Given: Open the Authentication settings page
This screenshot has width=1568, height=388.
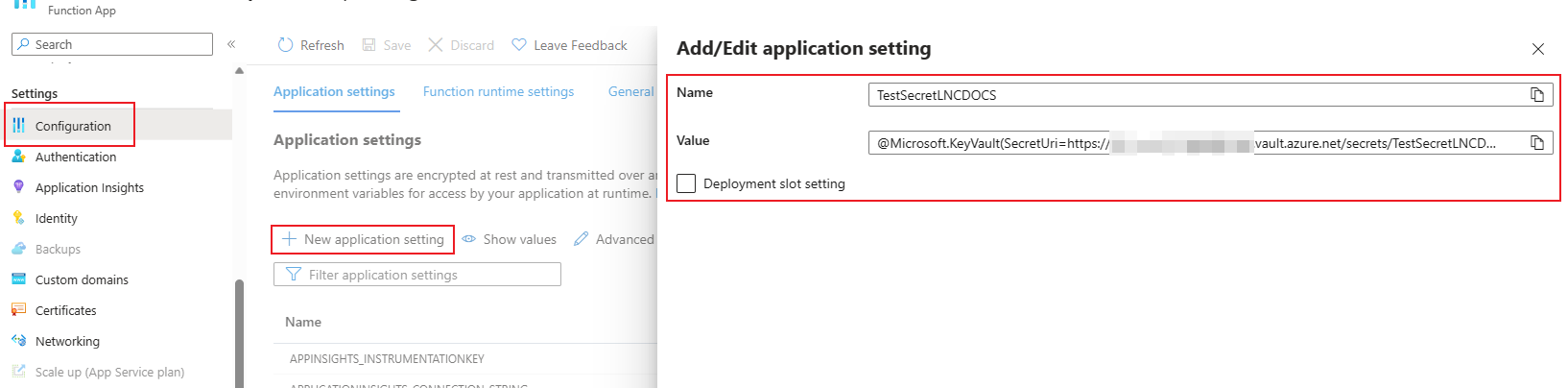Looking at the screenshot, I should click(76, 157).
